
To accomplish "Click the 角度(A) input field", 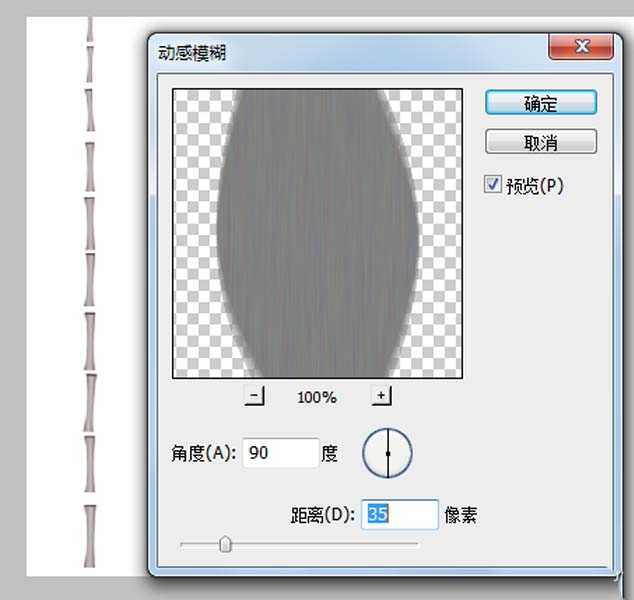I will (x=281, y=453).
